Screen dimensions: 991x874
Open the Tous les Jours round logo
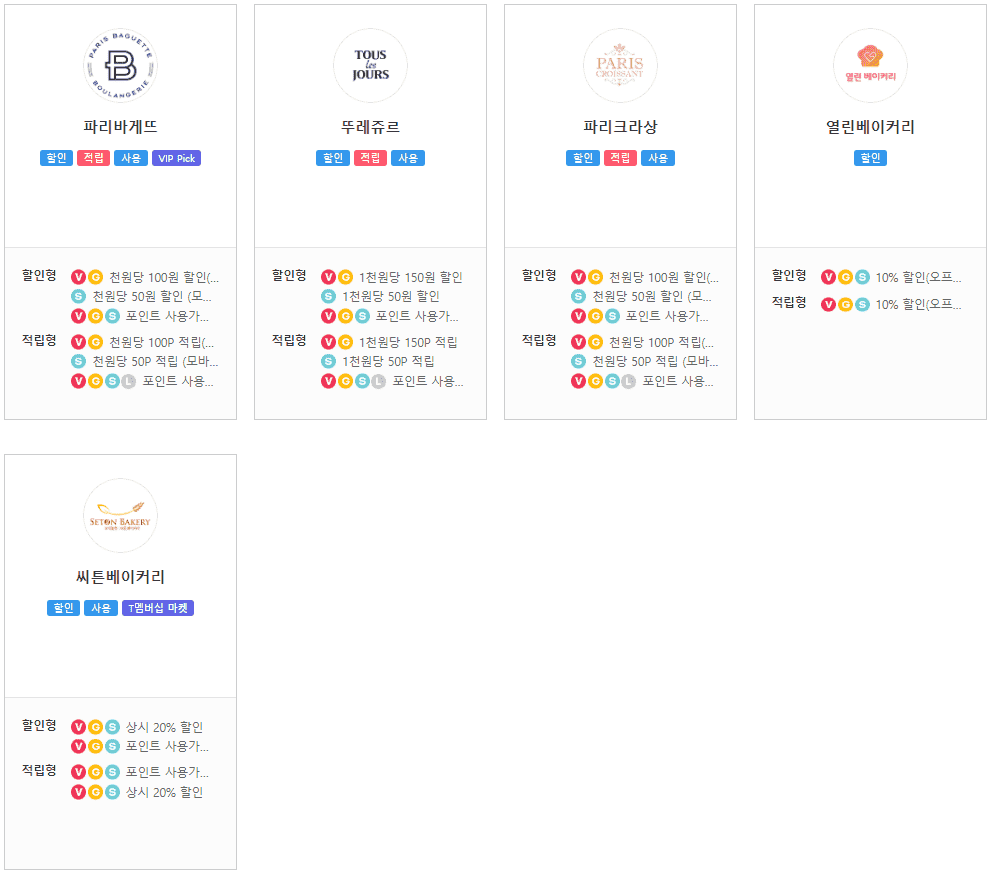[370, 65]
